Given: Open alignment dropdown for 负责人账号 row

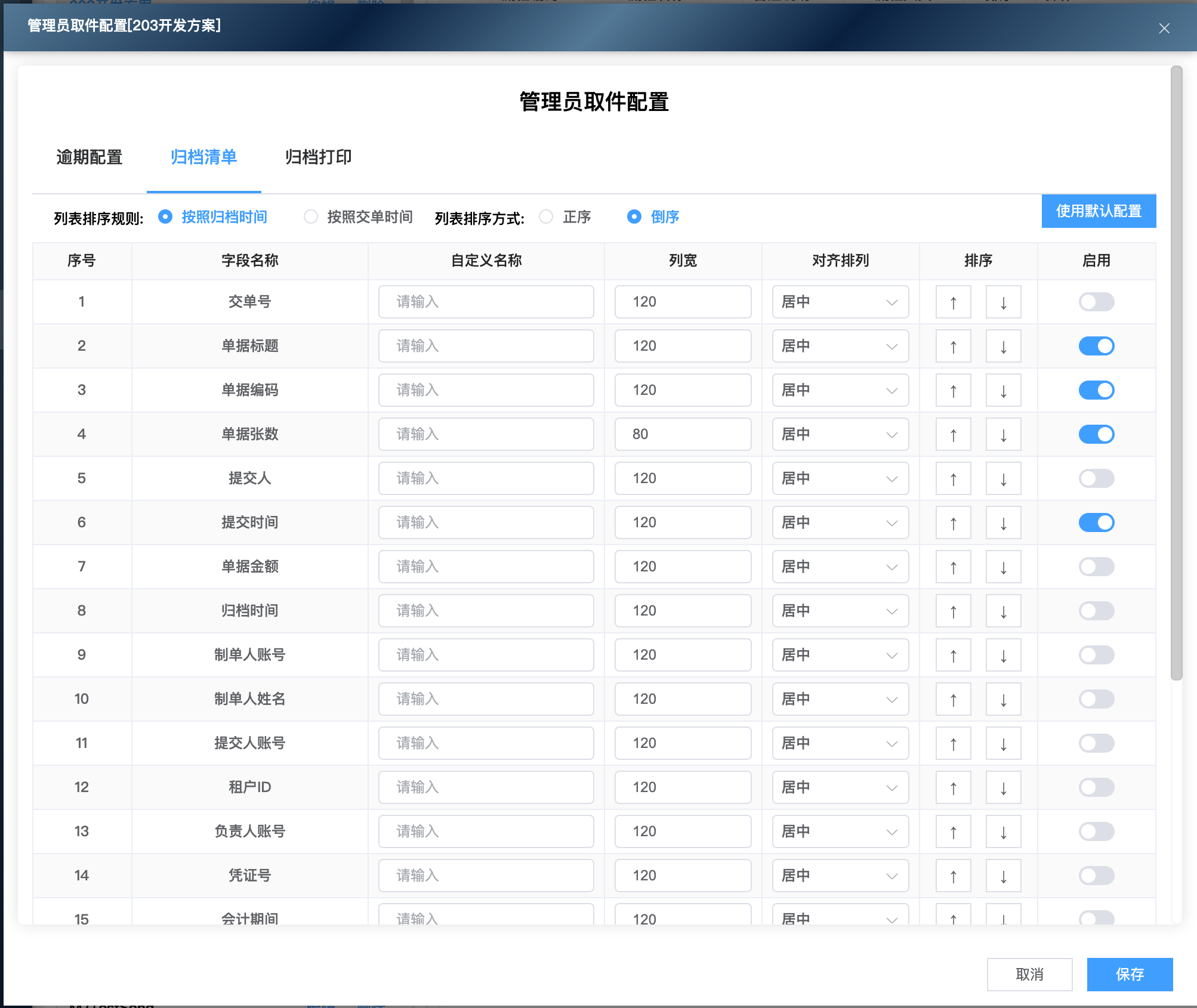Looking at the screenshot, I should tap(840, 832).
